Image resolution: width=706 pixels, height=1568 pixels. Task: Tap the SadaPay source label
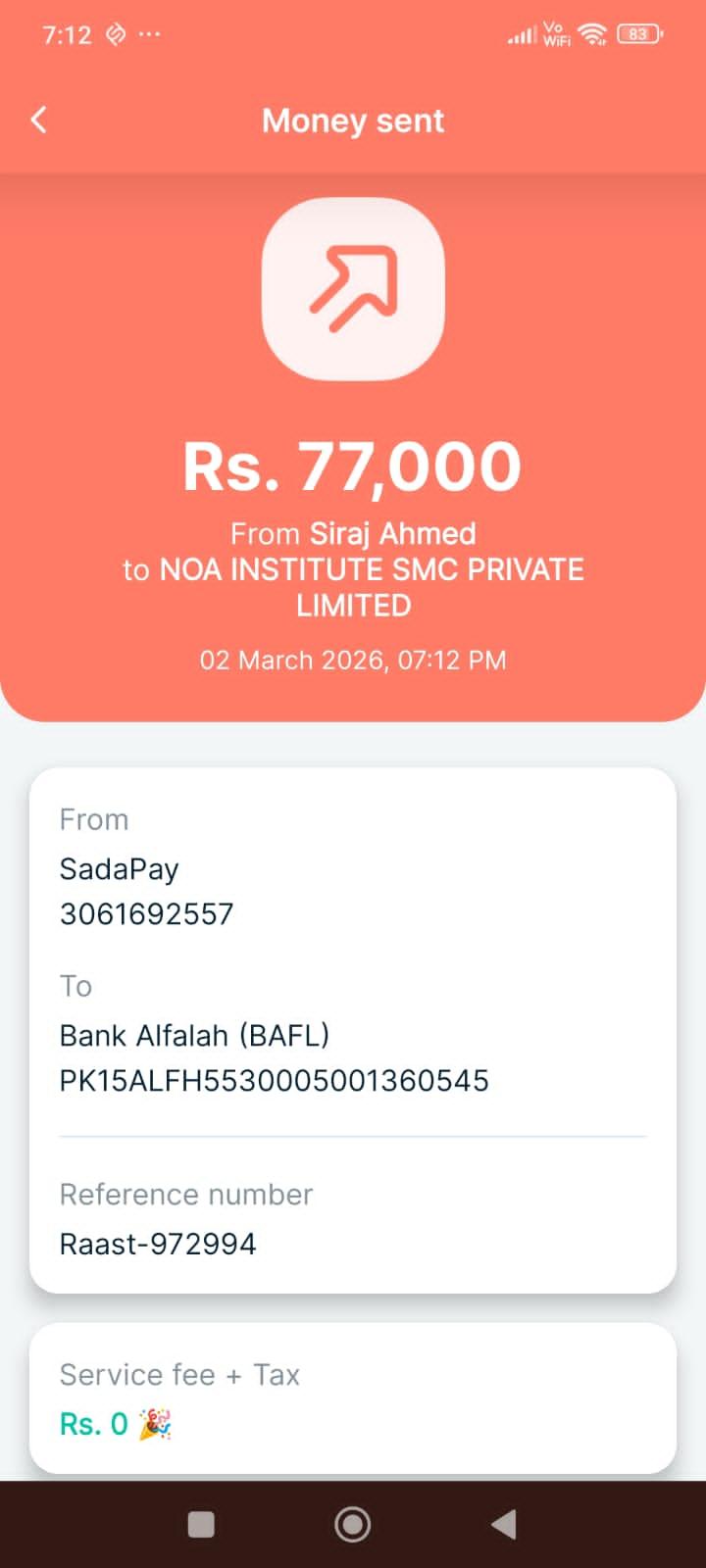(x=119, y=868)
